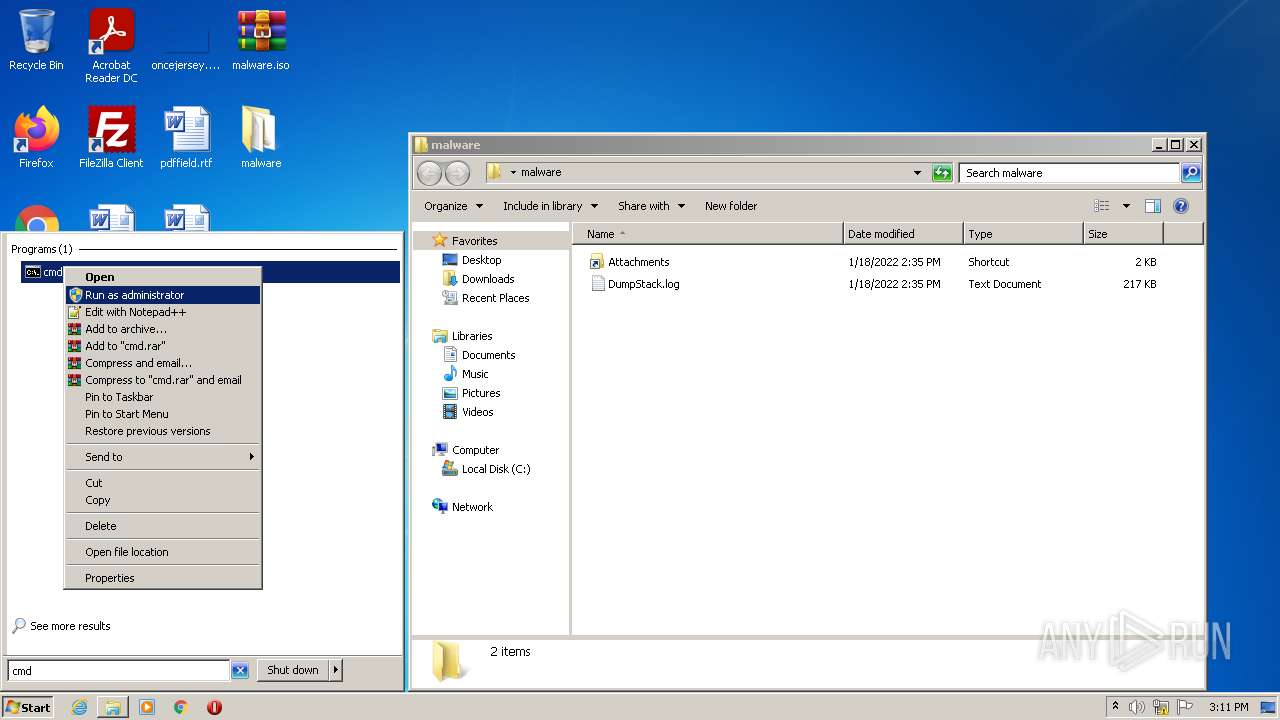The height and width of the screenshot is (720, 1280).
Task: Toggle the preview pane icon
Action: 1152,206
